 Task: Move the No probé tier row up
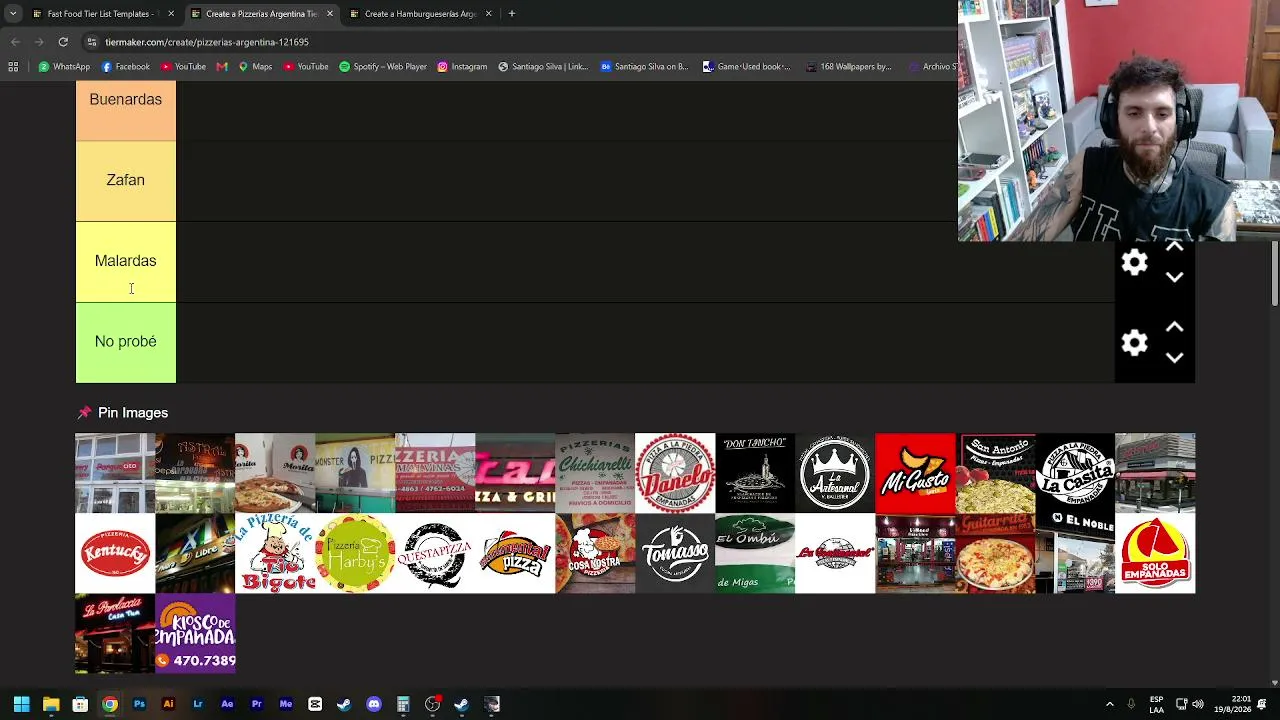[1174, 327]
